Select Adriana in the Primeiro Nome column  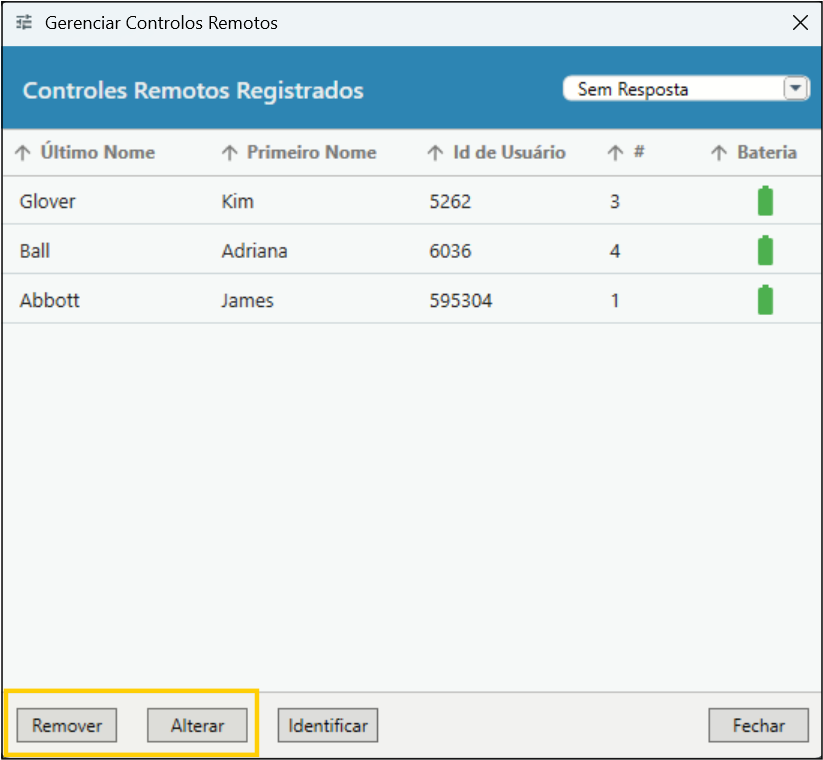point(254,251)
